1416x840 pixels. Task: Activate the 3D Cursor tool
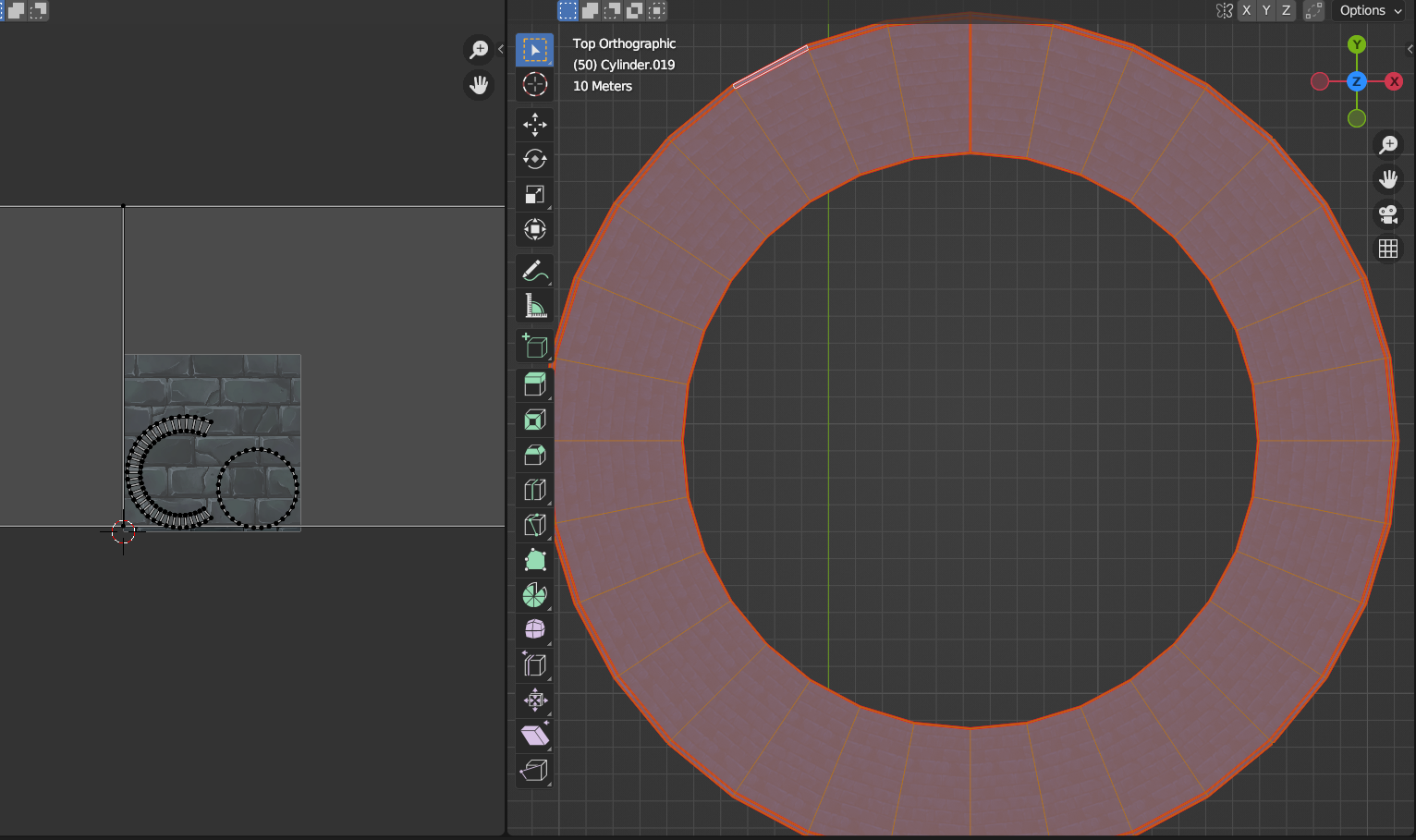click(534, 85)
